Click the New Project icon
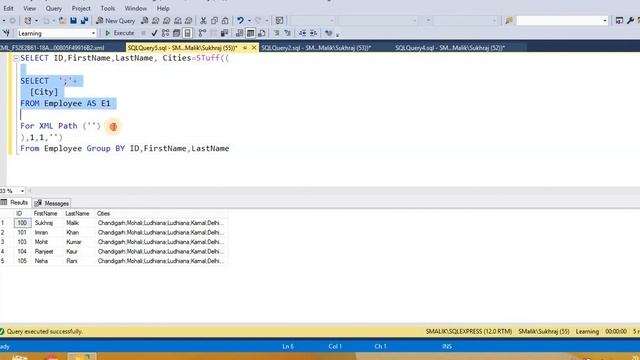This screenshot has width=640, height=360. [x=27, y=20]
